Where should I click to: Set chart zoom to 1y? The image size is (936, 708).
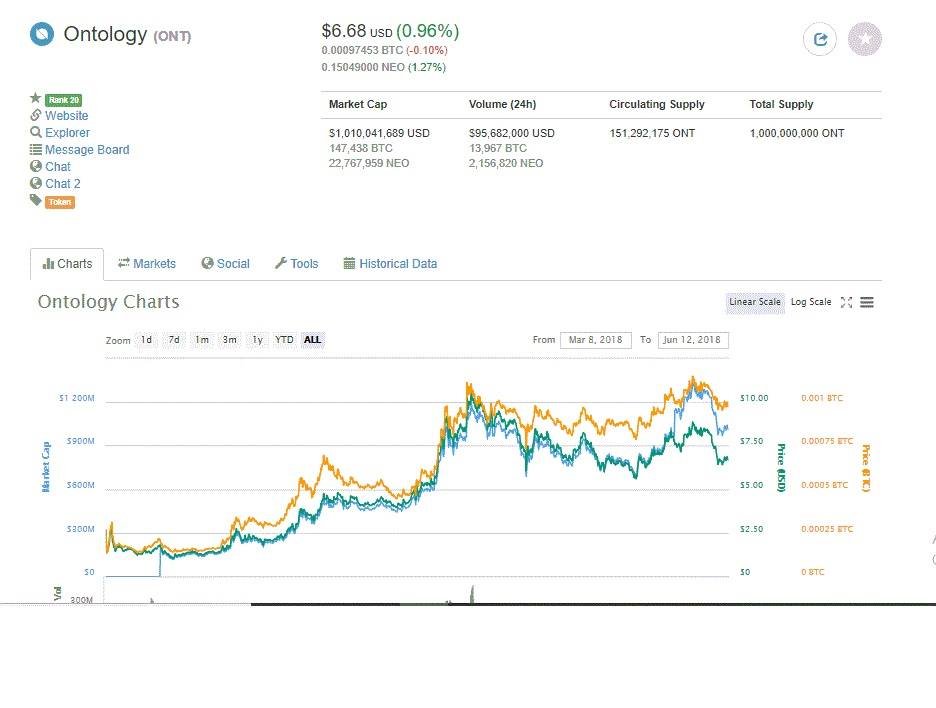(x=257, y=340)
